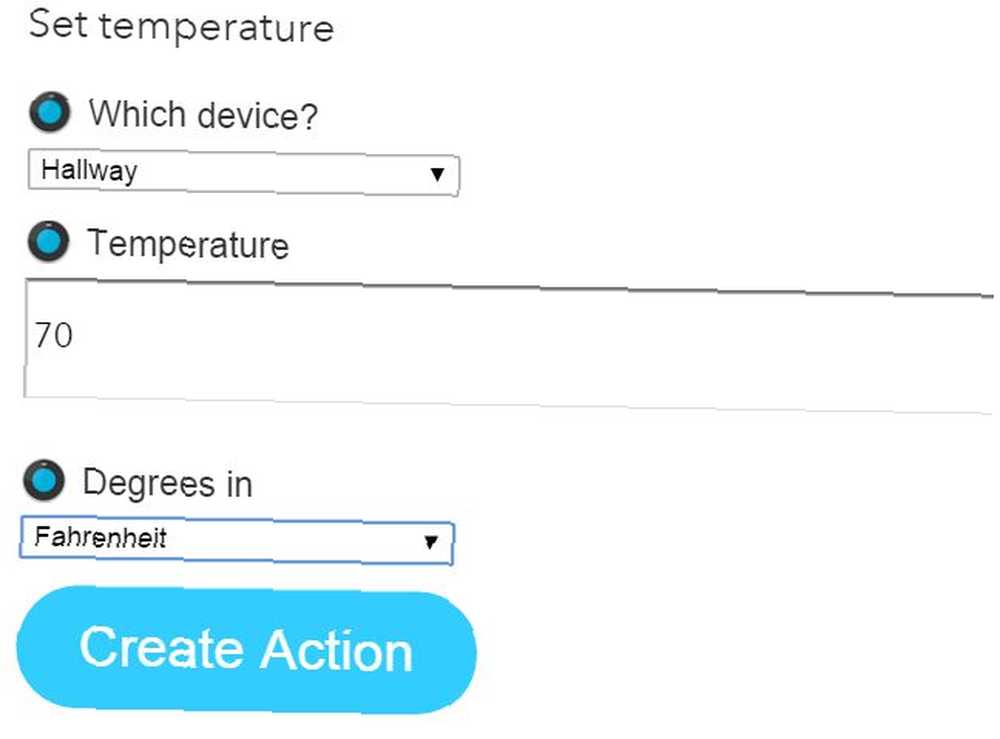1000x739 pixels.
Task: Click the word Set in the heading
Action: (x=58, y=24)
